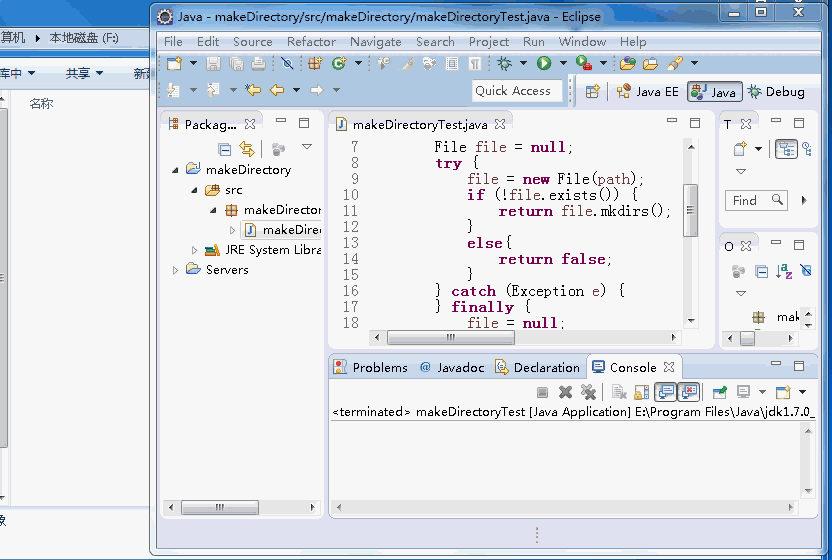Click the Open Task folder icon
This screenshot has width=832, height=560.
(x=650, y=64)
